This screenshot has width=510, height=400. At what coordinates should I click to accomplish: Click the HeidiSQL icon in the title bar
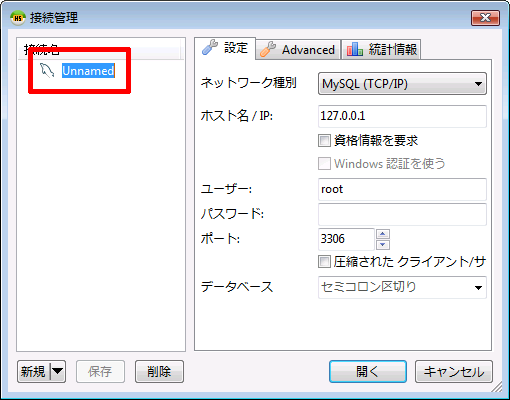pyautogui.click(x=18, y=17)
